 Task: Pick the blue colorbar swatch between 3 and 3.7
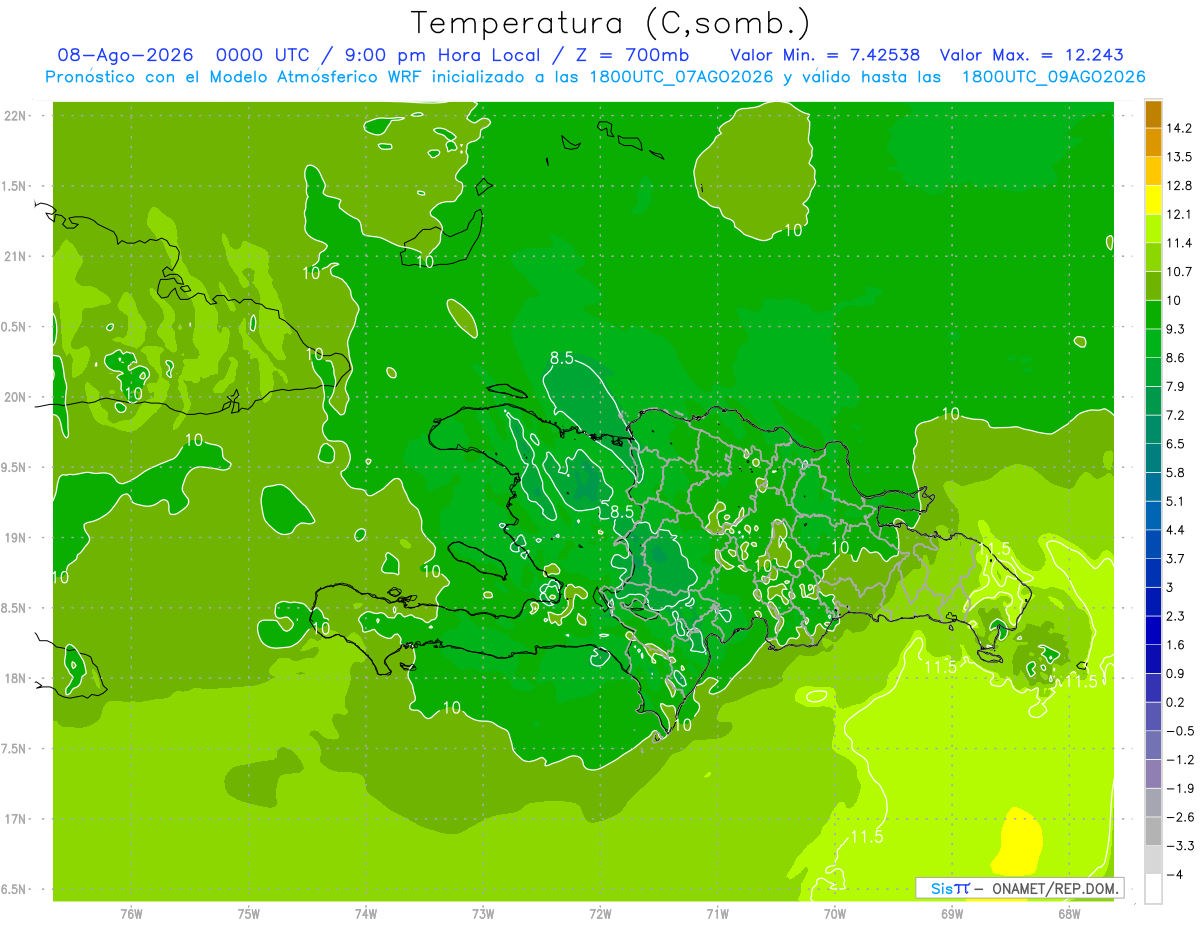coord(1153,573)
